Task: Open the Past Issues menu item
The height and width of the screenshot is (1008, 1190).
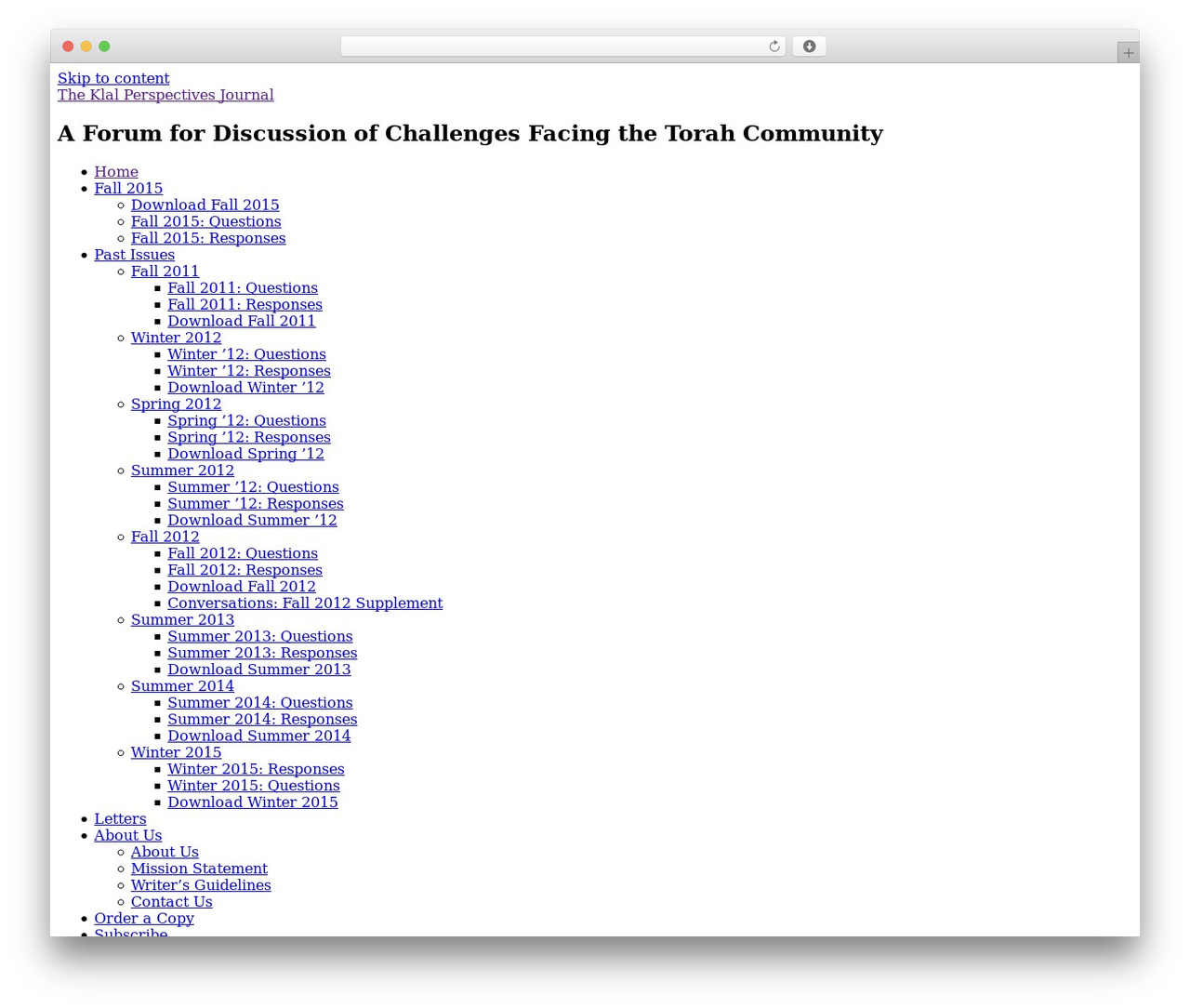Action: pyautogui.click(x=135, y=255)
